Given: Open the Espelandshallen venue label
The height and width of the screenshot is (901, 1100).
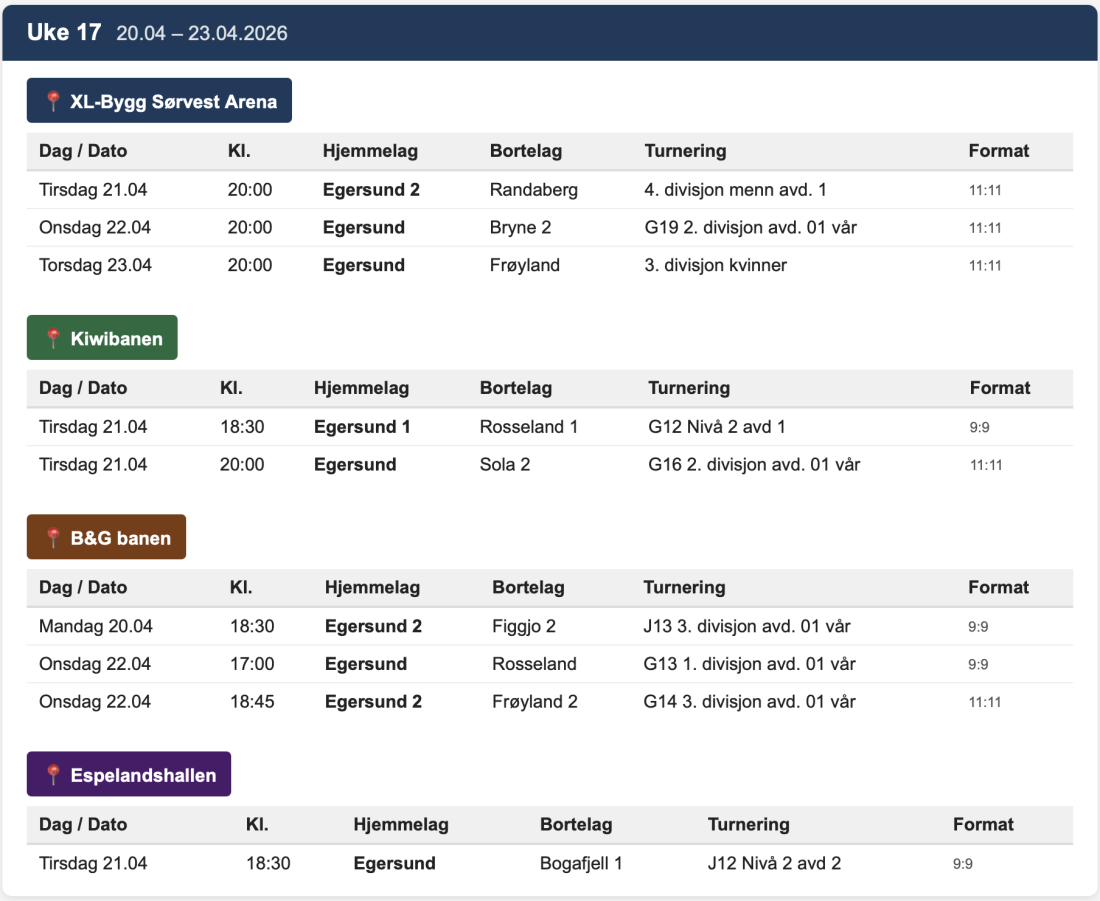Looking at the screenshot, I should 129,775.
